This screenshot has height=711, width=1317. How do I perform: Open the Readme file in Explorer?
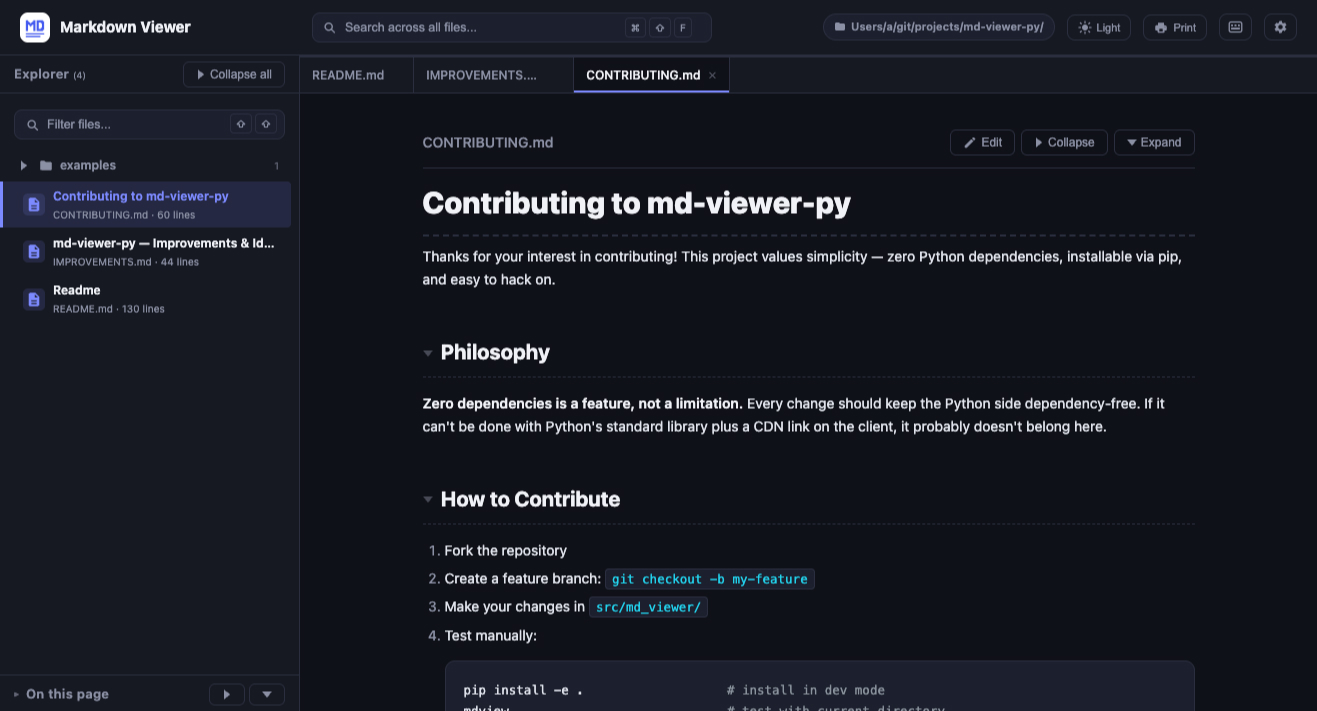(x=146, y=298)
